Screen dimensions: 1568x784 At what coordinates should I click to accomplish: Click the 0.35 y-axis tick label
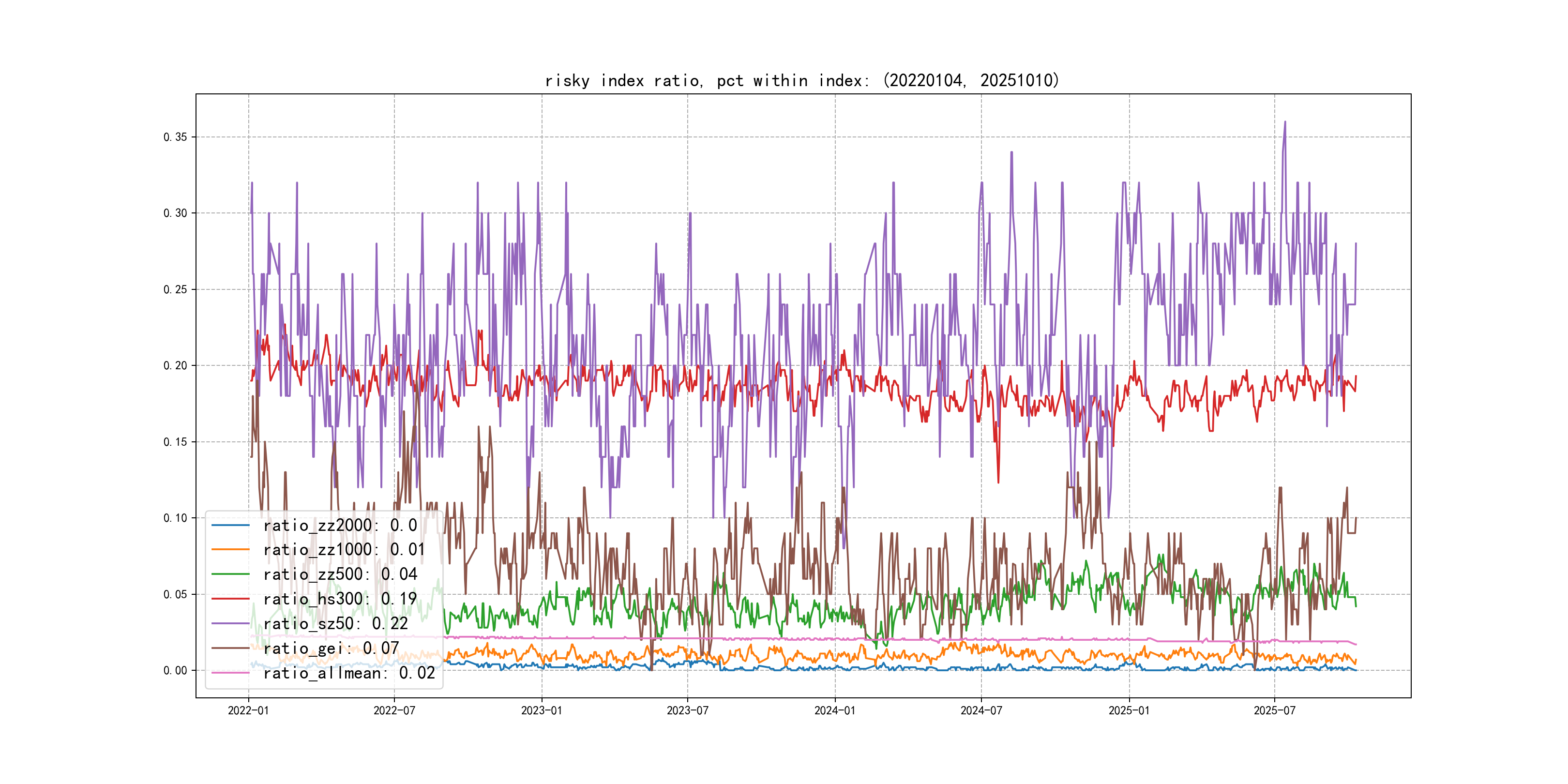click(175, 137)
